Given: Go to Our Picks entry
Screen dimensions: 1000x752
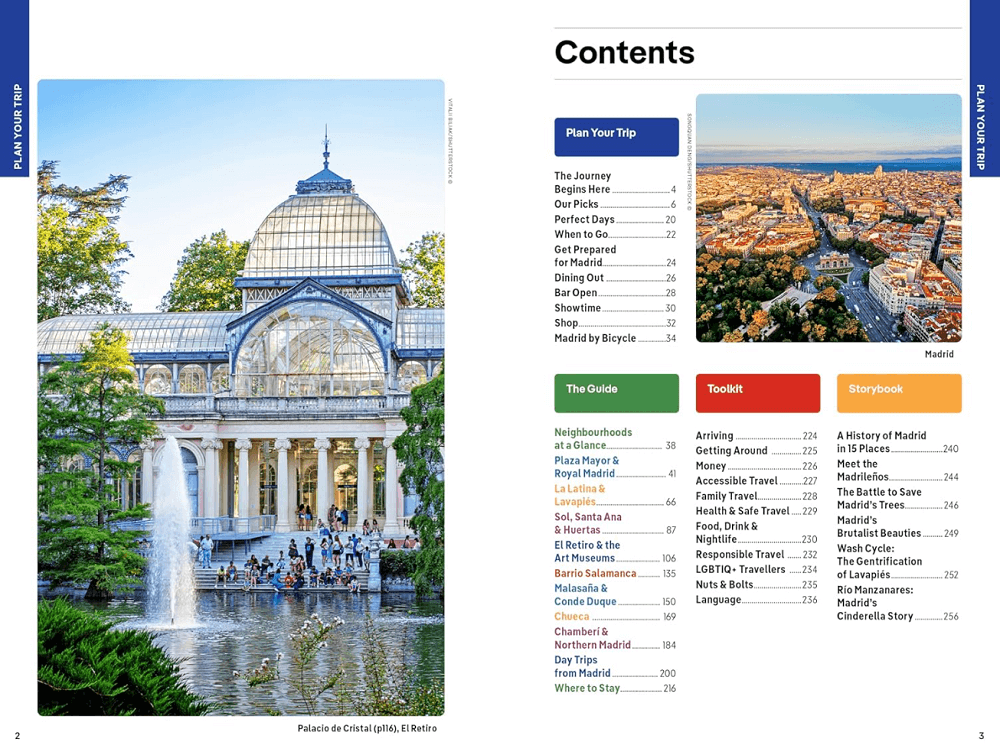Looking at the screenshot, I should point(614,205).
